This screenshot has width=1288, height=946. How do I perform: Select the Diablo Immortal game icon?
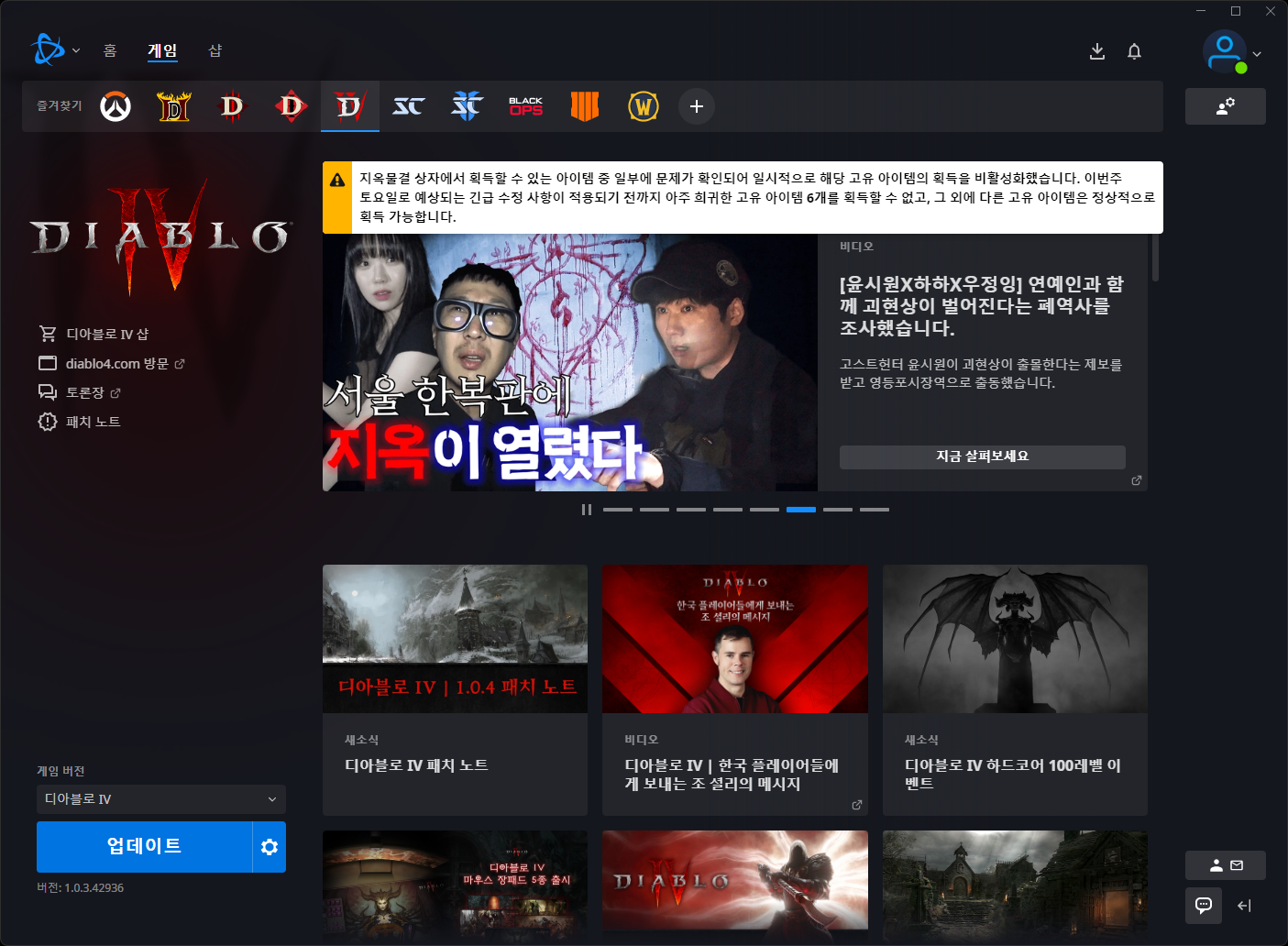(x=292, y=106)
